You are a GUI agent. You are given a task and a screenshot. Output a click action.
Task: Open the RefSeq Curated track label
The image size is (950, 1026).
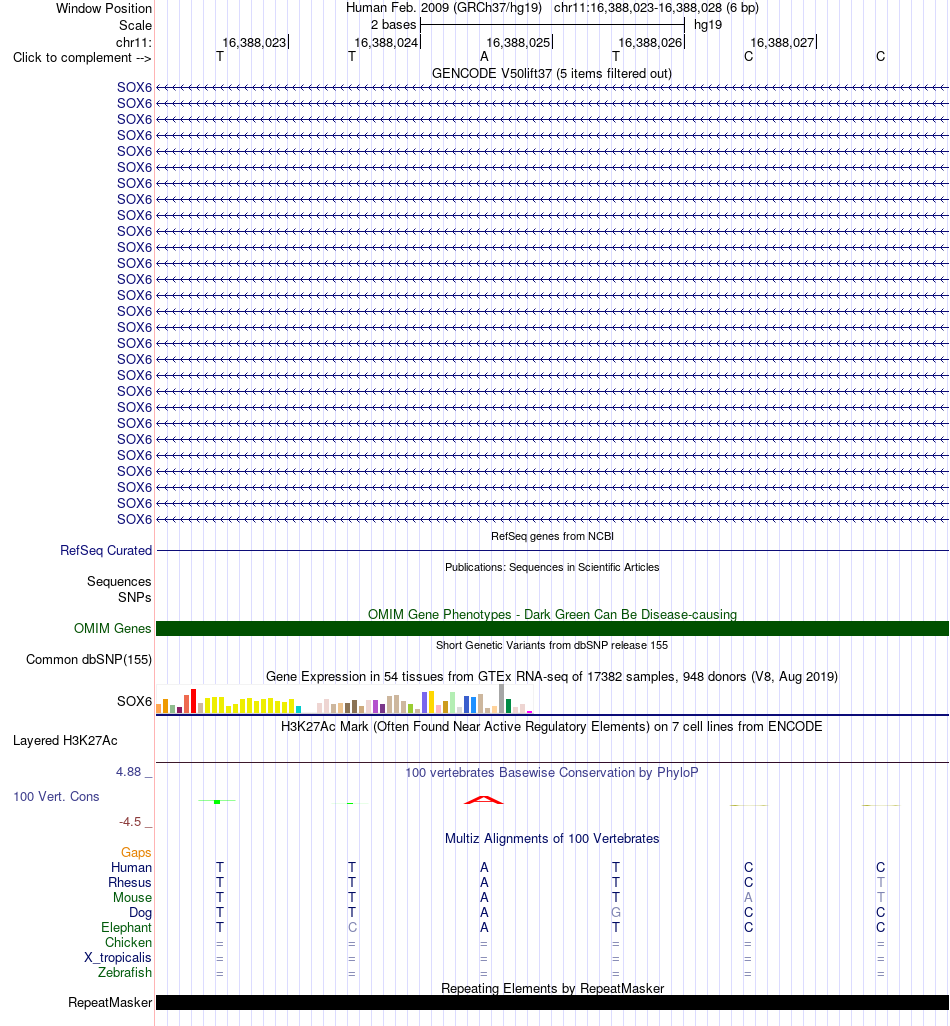pyautogui.click(x=106, y=550)
